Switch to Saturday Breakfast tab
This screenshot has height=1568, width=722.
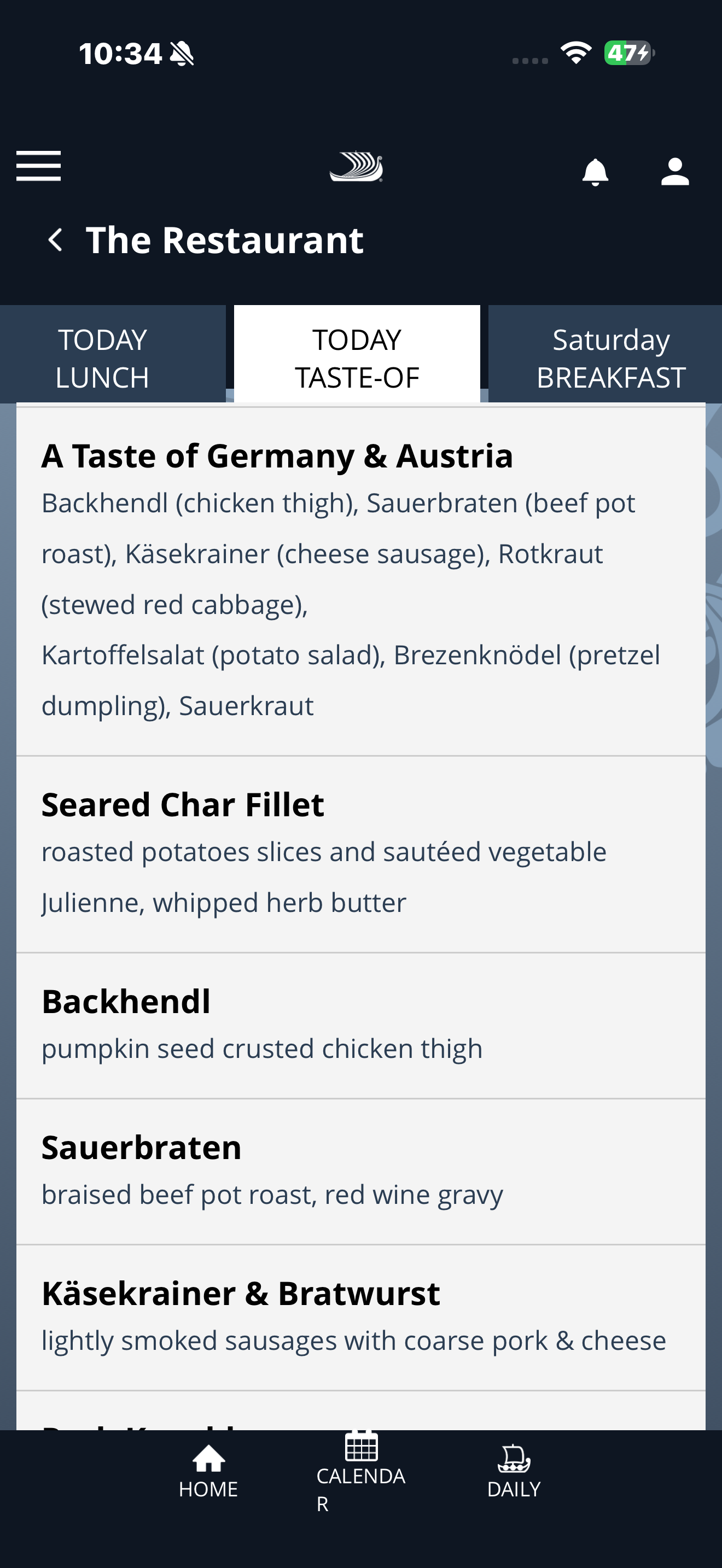610,358
